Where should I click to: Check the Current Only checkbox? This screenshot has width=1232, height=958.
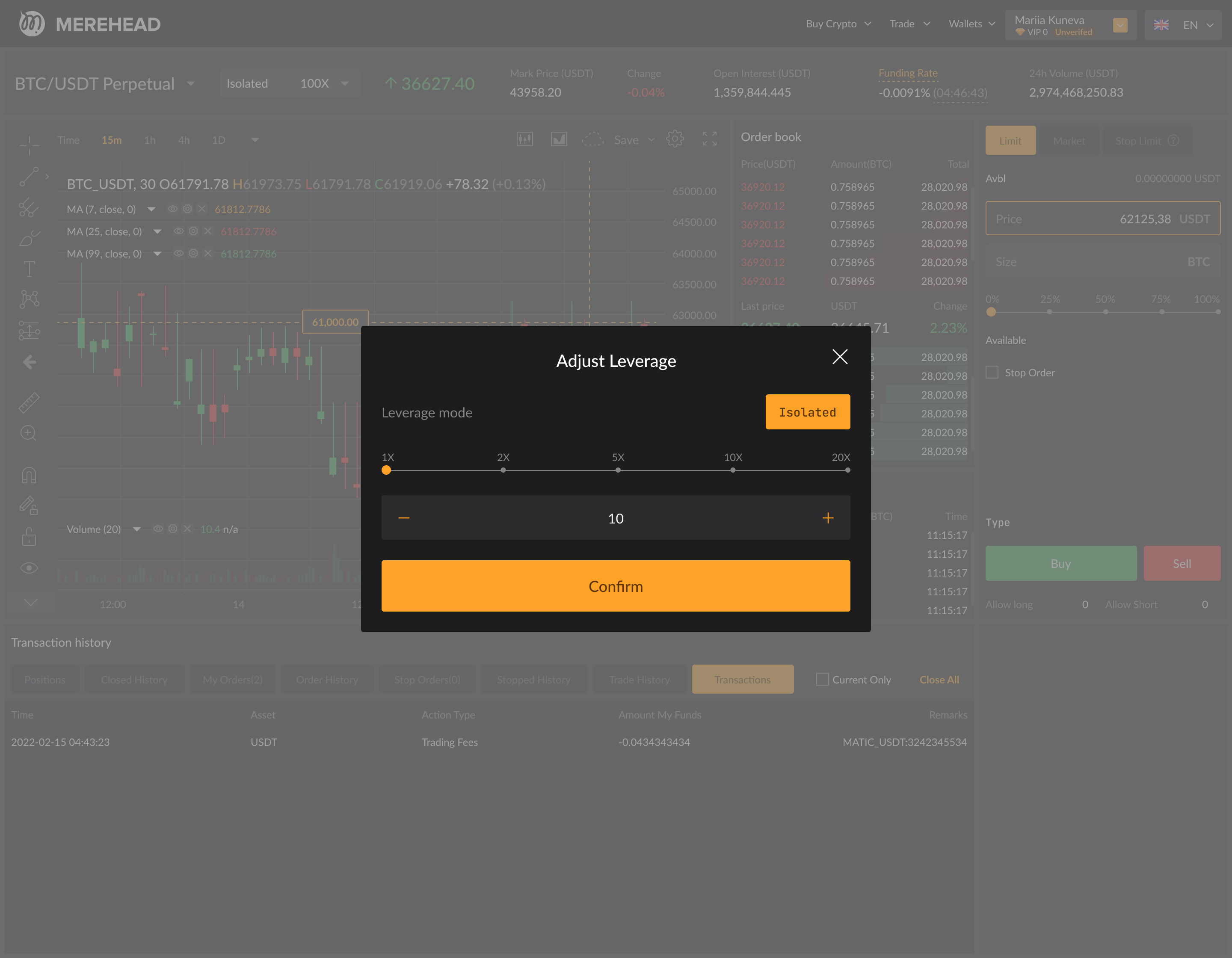point(823,679)
